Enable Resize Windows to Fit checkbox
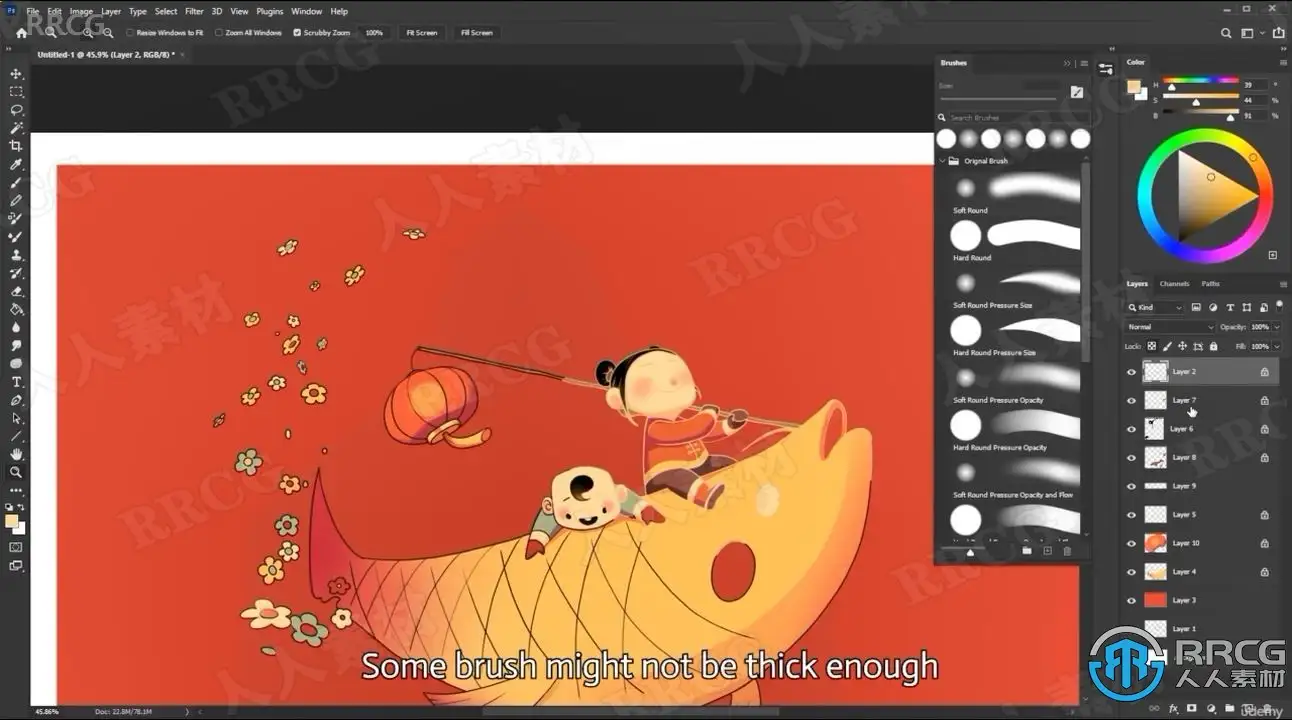Viewport: 1292px width, 720px height. coord(130,33)
